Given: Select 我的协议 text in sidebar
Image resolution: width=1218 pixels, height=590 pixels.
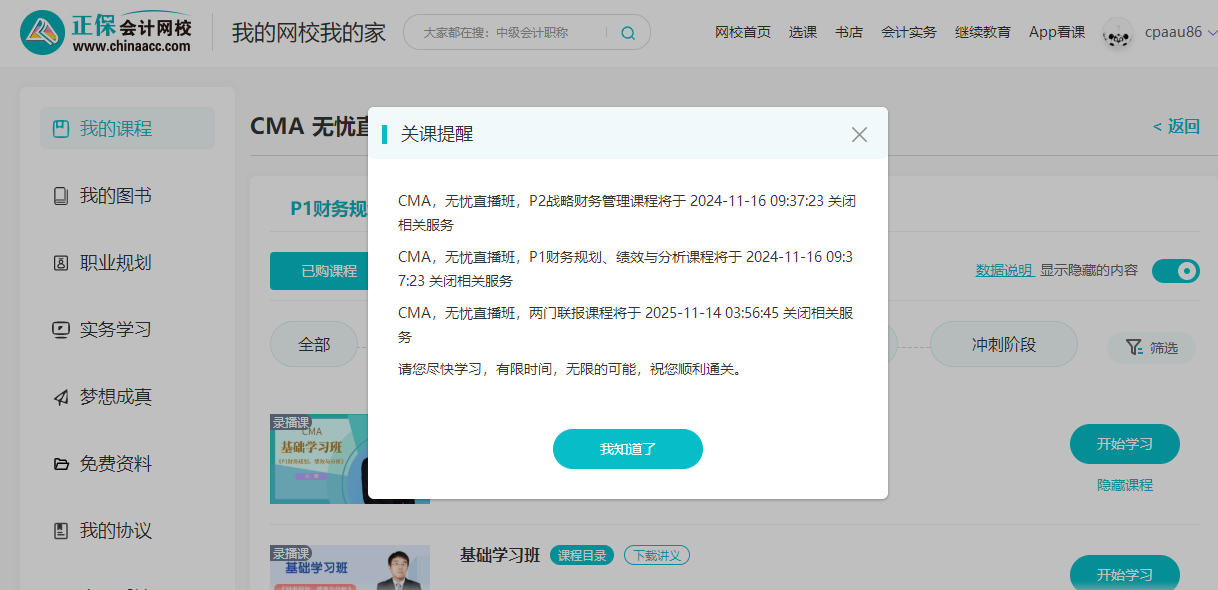Looking at the screenshot, I should pos(116,531).
